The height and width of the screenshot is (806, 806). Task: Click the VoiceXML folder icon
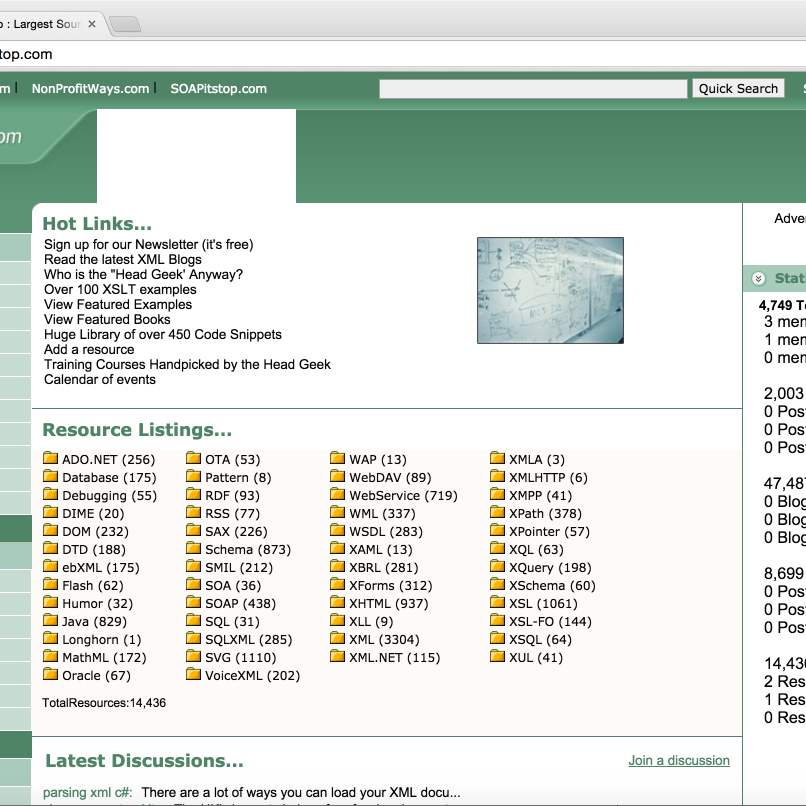(193, 673)
